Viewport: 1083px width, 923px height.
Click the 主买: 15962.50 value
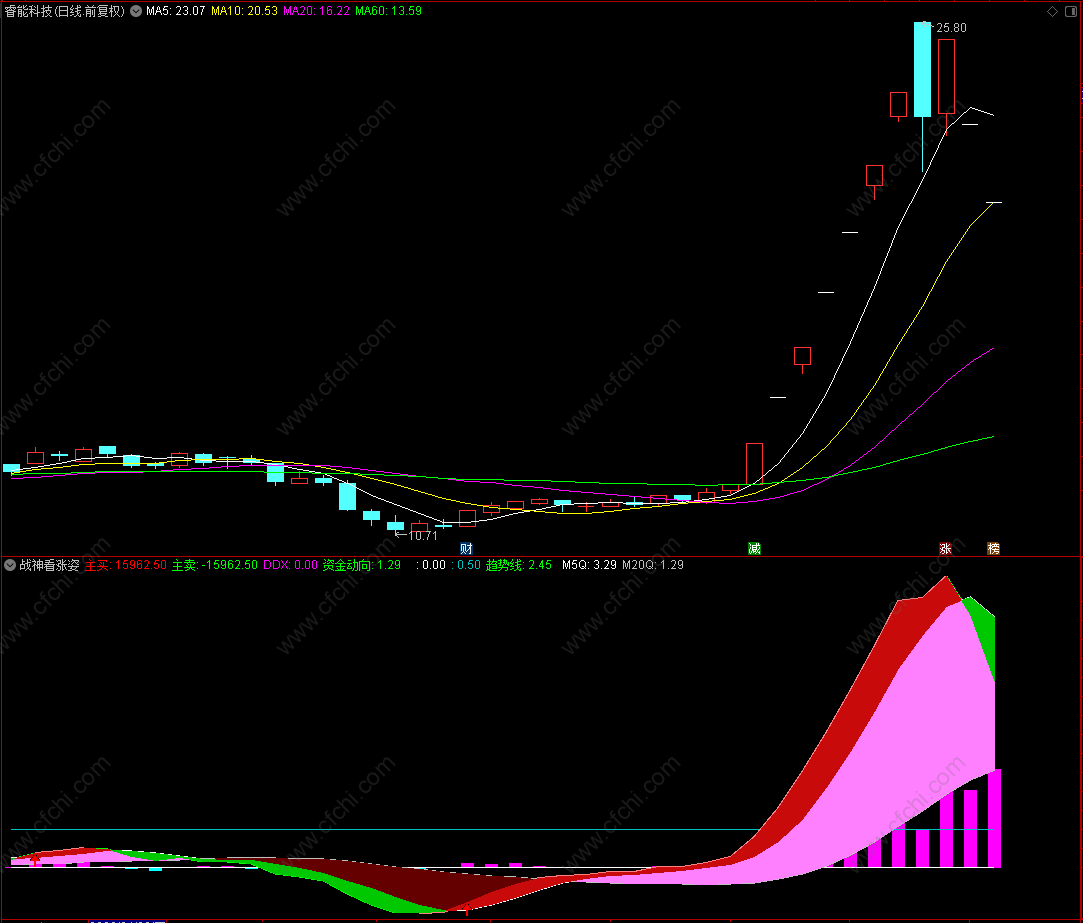point(126,565)
